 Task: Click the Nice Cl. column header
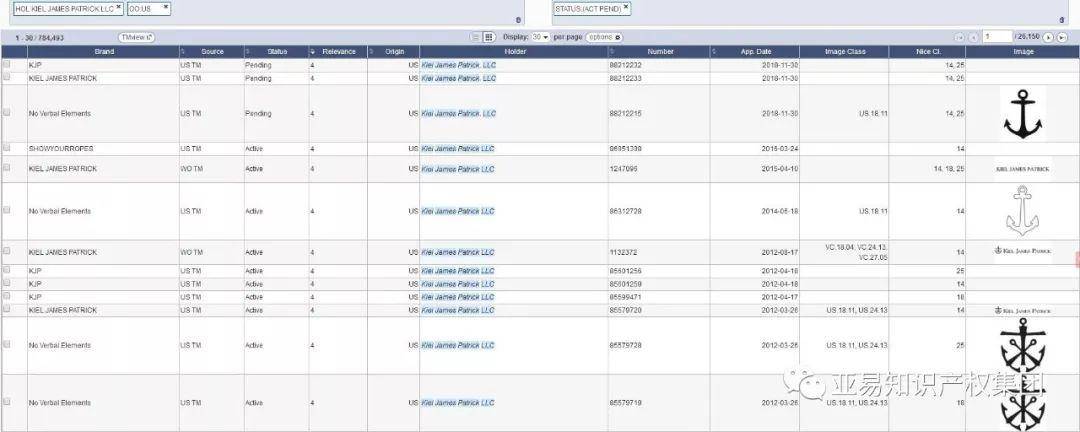coord(927,52)
